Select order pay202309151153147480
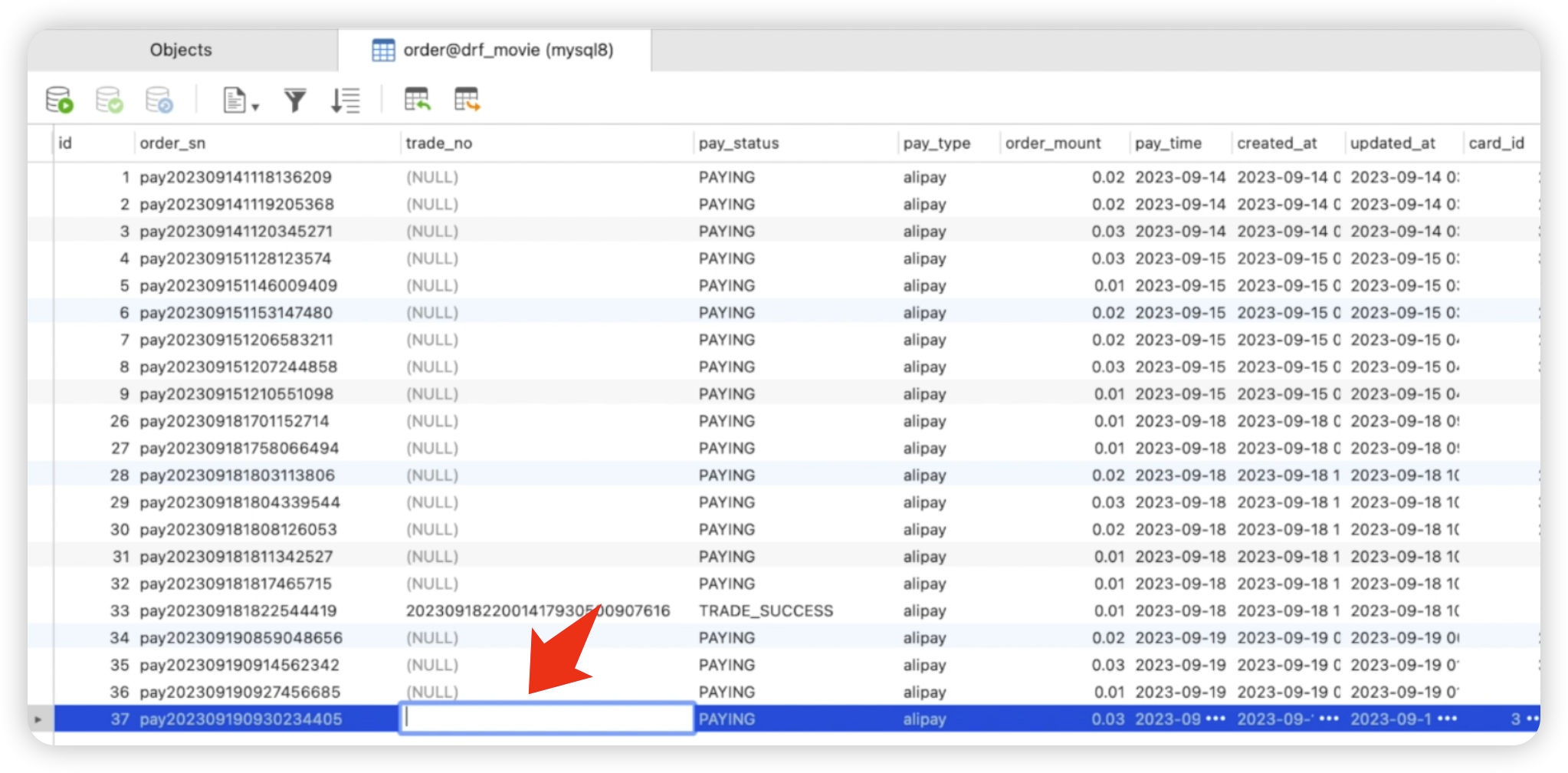The height and width of the screenshot is (773, 1568). tap(236, 312)
